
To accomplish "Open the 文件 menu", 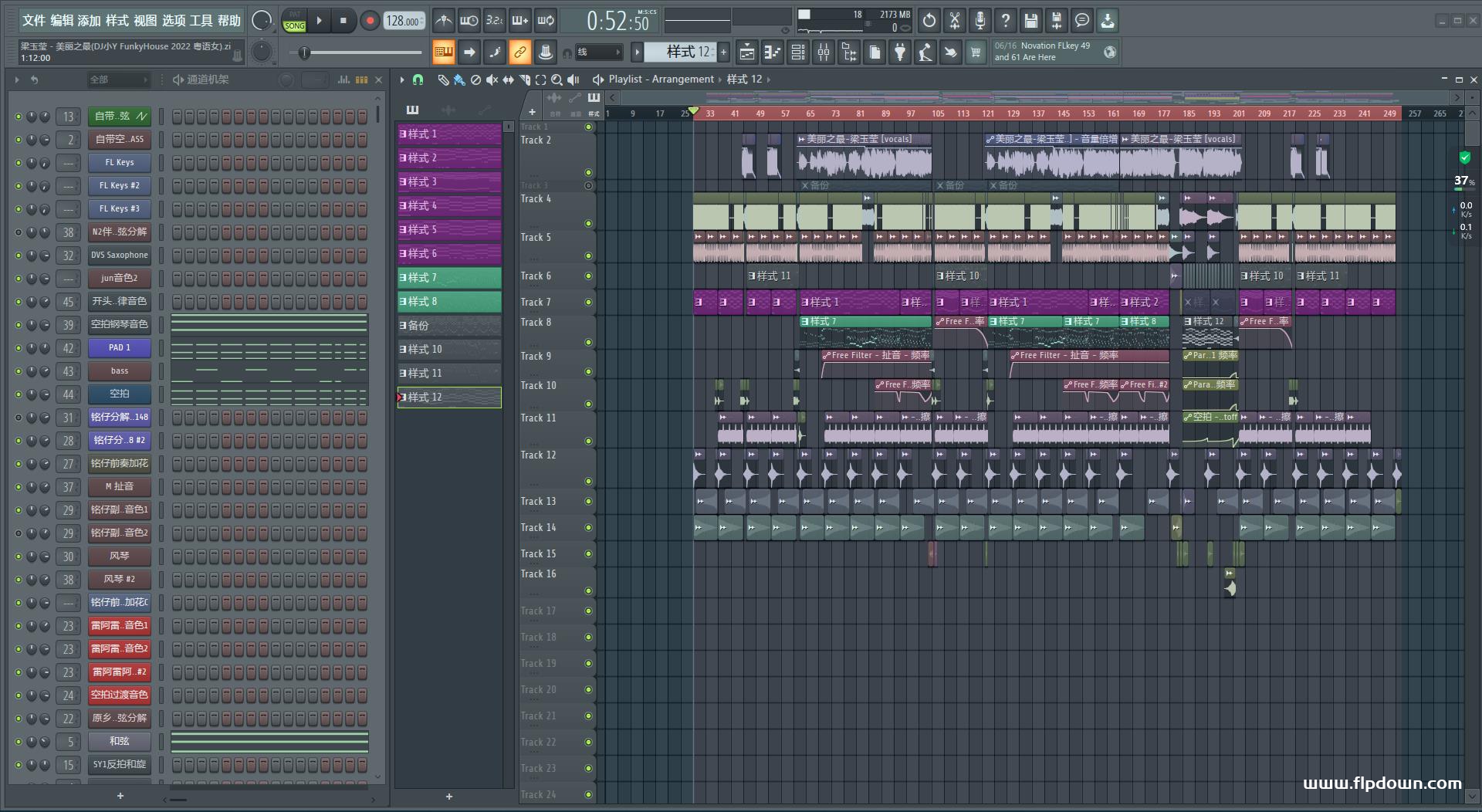I will (34, 21).
